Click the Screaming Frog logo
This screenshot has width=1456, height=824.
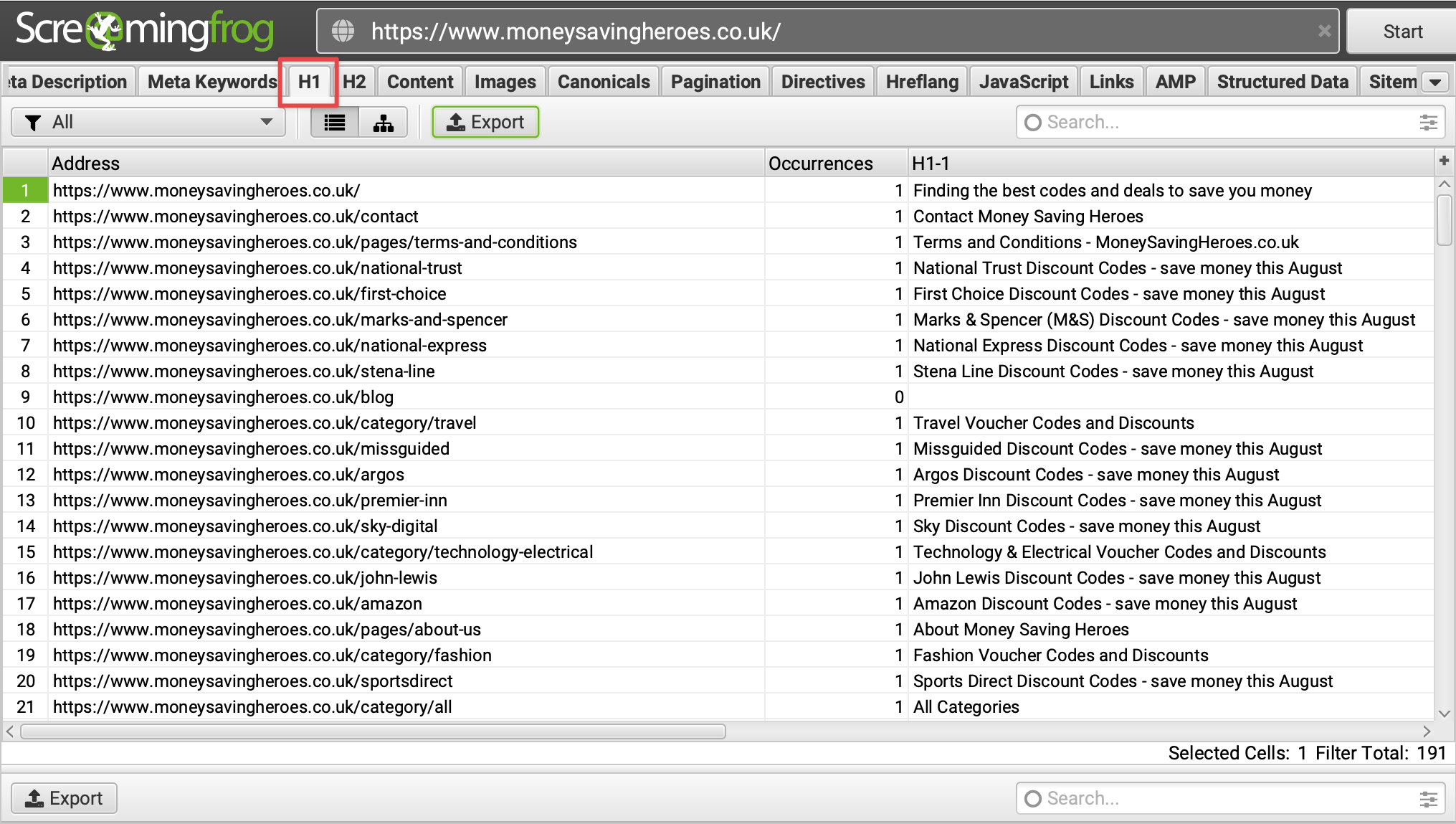143,30
